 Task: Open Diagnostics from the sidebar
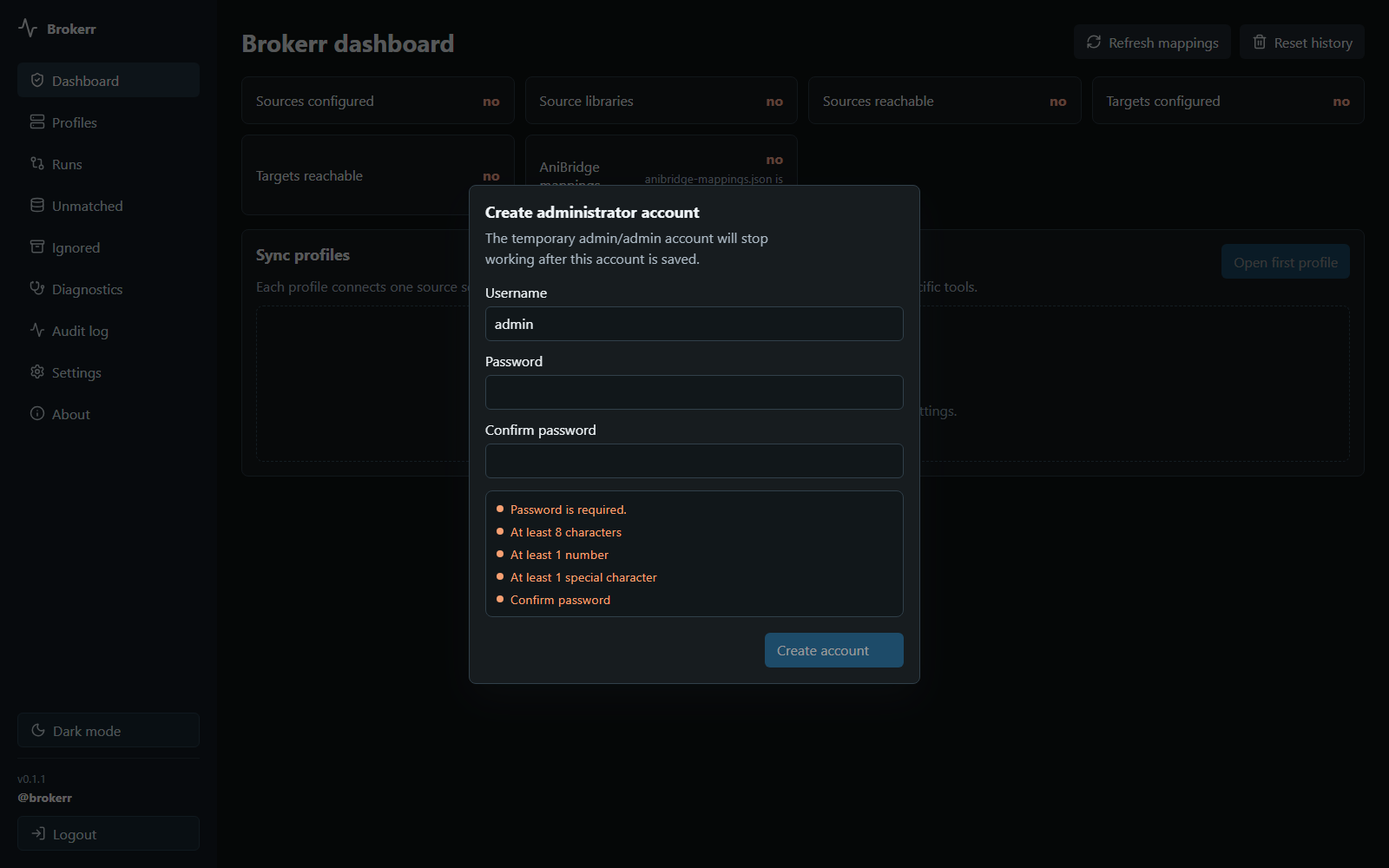[x=109, y=288]
